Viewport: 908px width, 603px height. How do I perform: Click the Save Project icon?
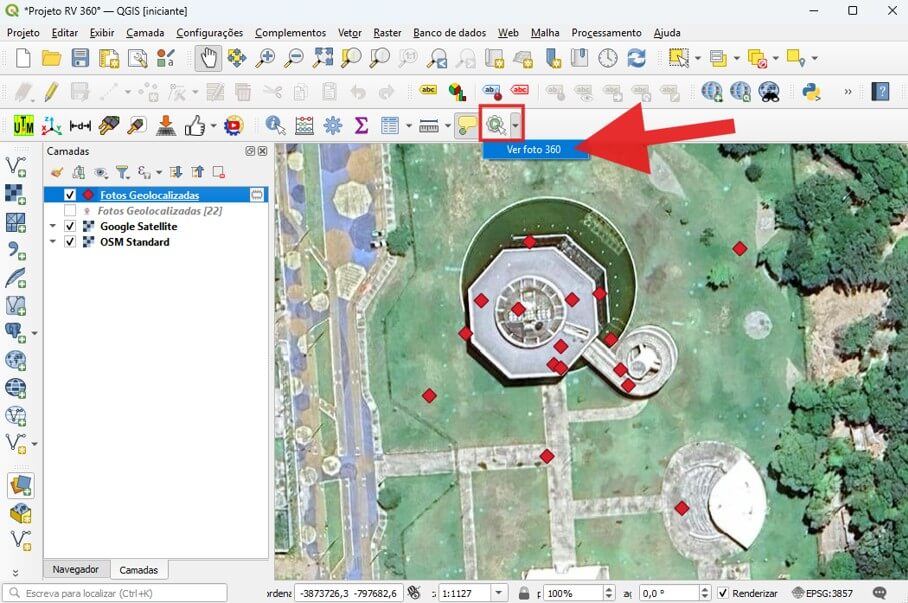[80, 59]
